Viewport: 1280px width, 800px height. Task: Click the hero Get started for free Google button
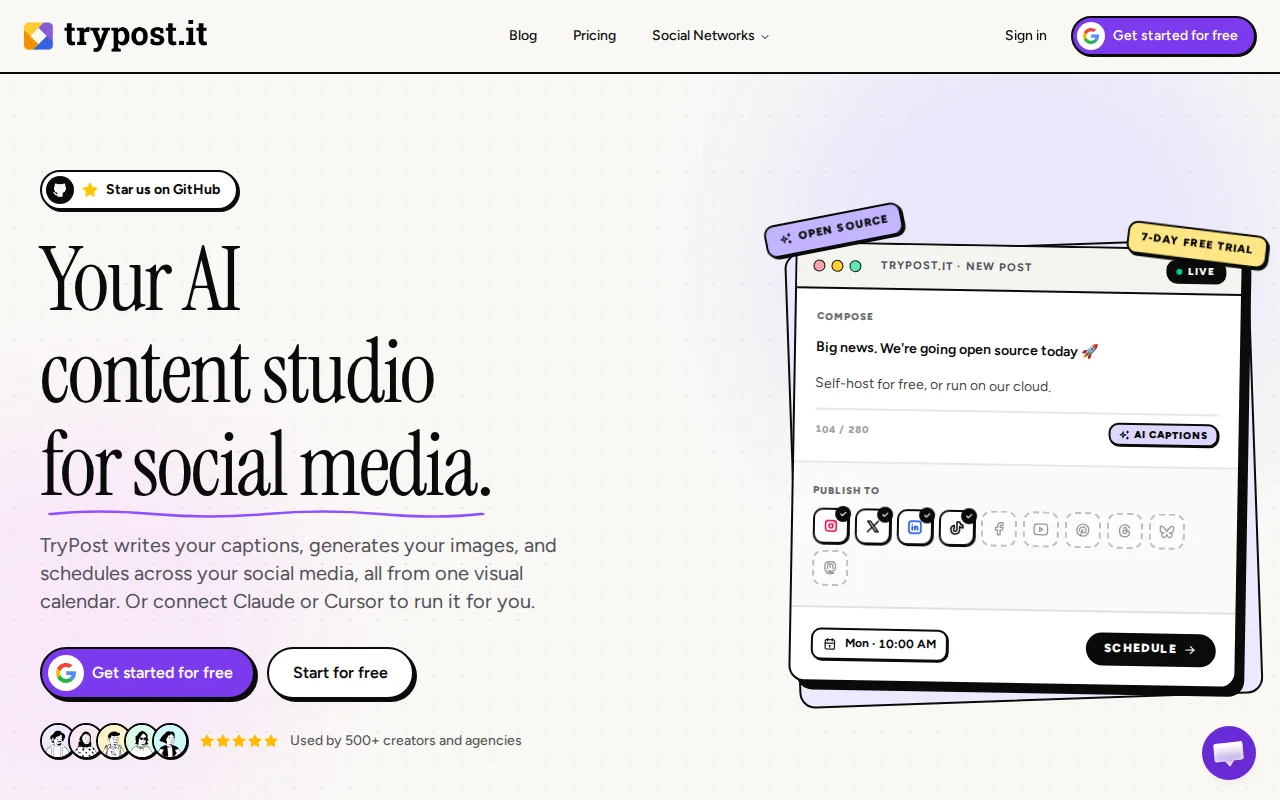(x=147, y=673)
